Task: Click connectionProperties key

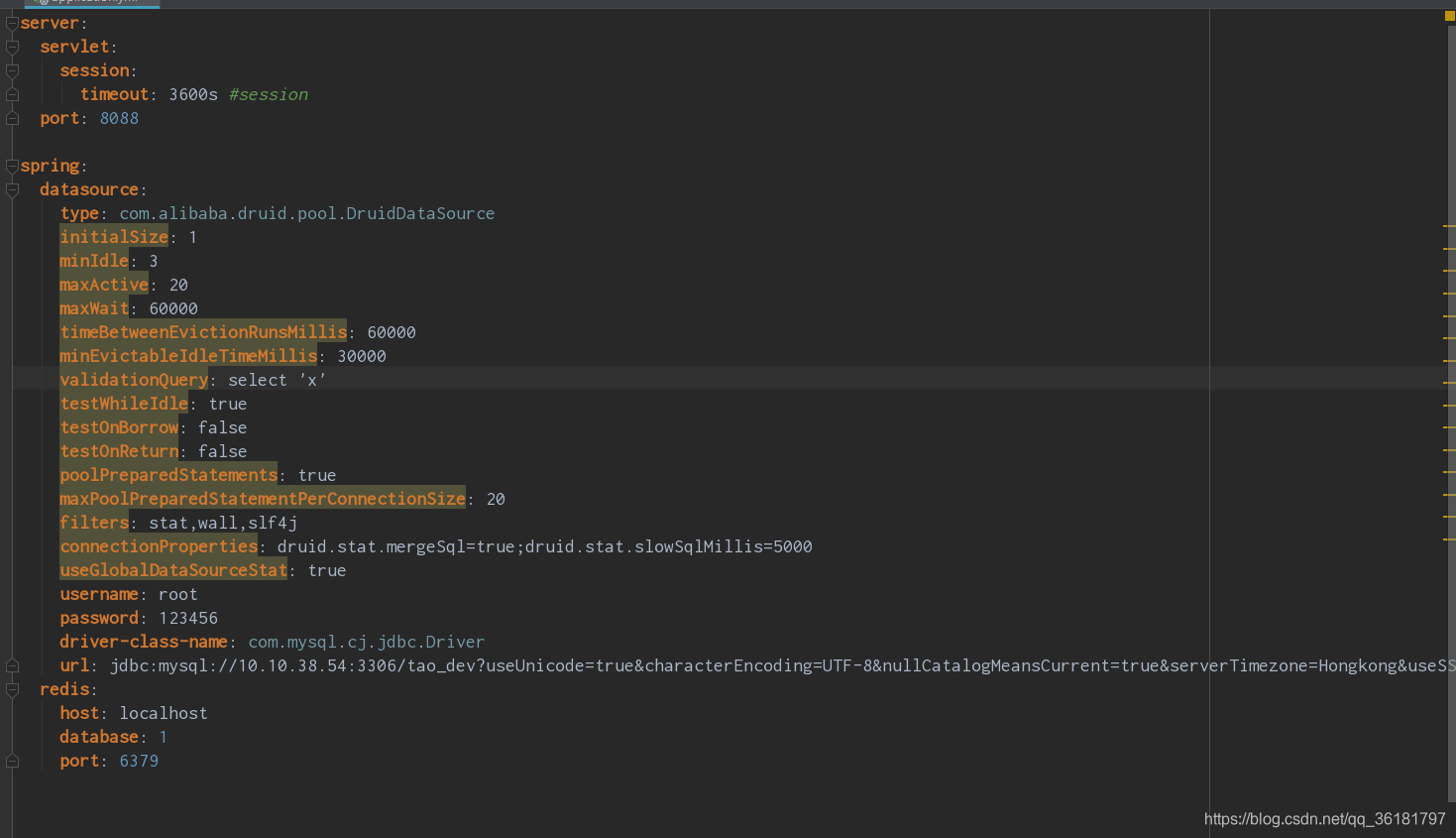Action: (159, 546)
